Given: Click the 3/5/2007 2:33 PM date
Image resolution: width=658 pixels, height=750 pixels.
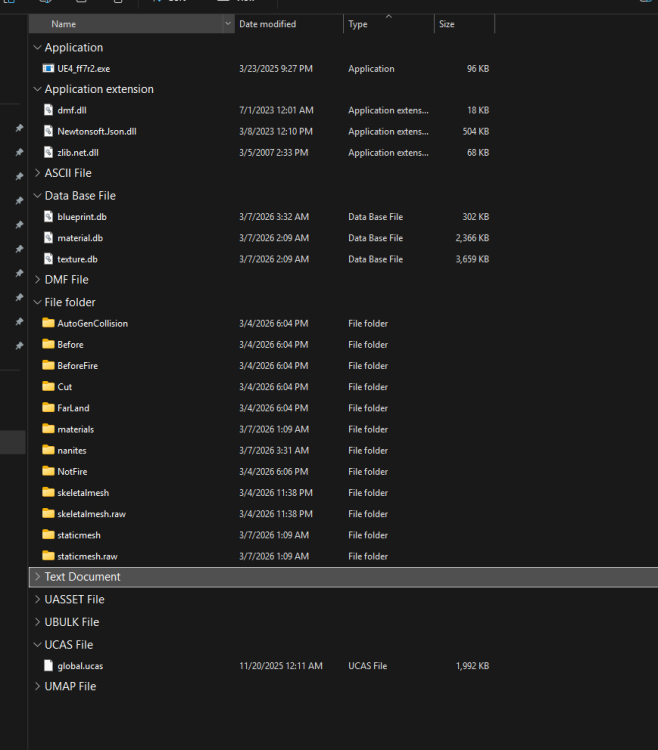Looking at the screenshot, I should coord(274,152).
